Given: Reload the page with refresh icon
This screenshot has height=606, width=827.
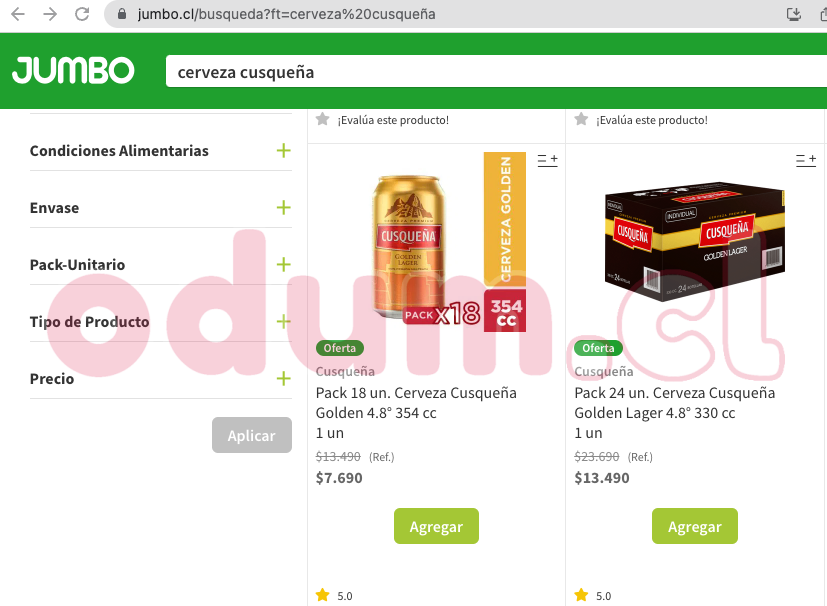Looking at the screenshot, I should point(82,14).
